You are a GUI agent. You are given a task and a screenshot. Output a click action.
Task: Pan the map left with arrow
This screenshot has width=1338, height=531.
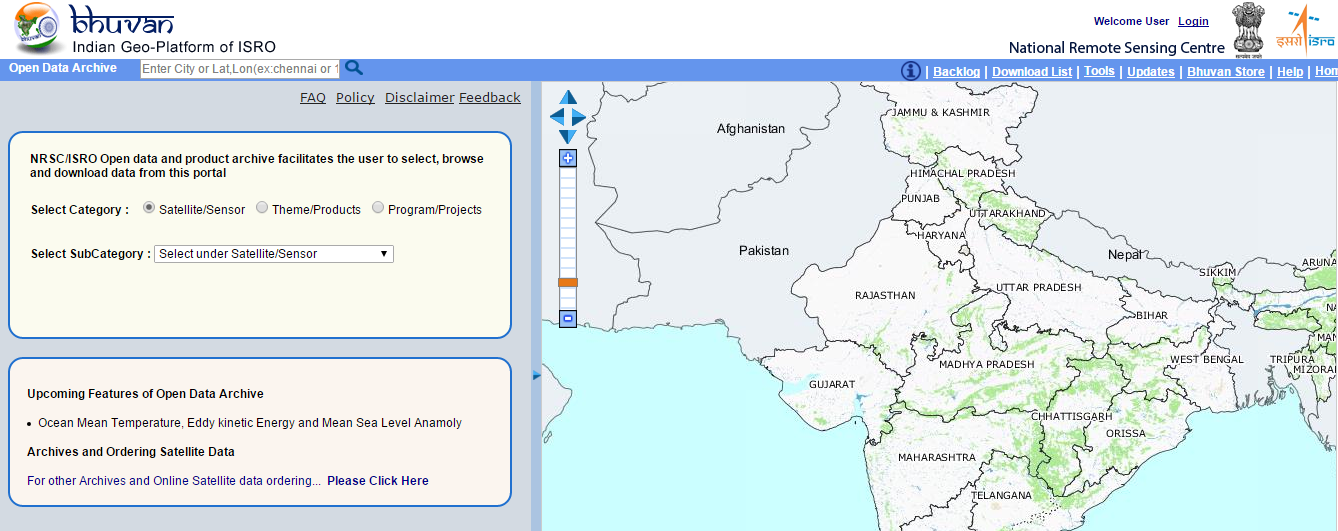tap(557, 117)
